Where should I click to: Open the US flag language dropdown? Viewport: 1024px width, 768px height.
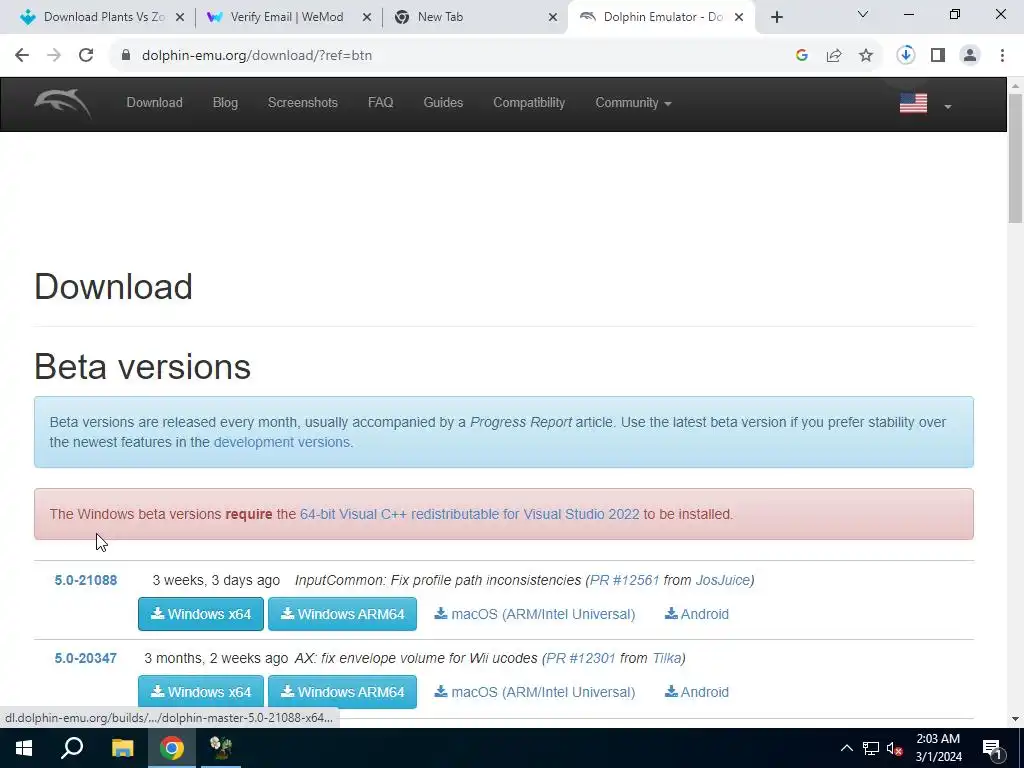pos(925,104)
